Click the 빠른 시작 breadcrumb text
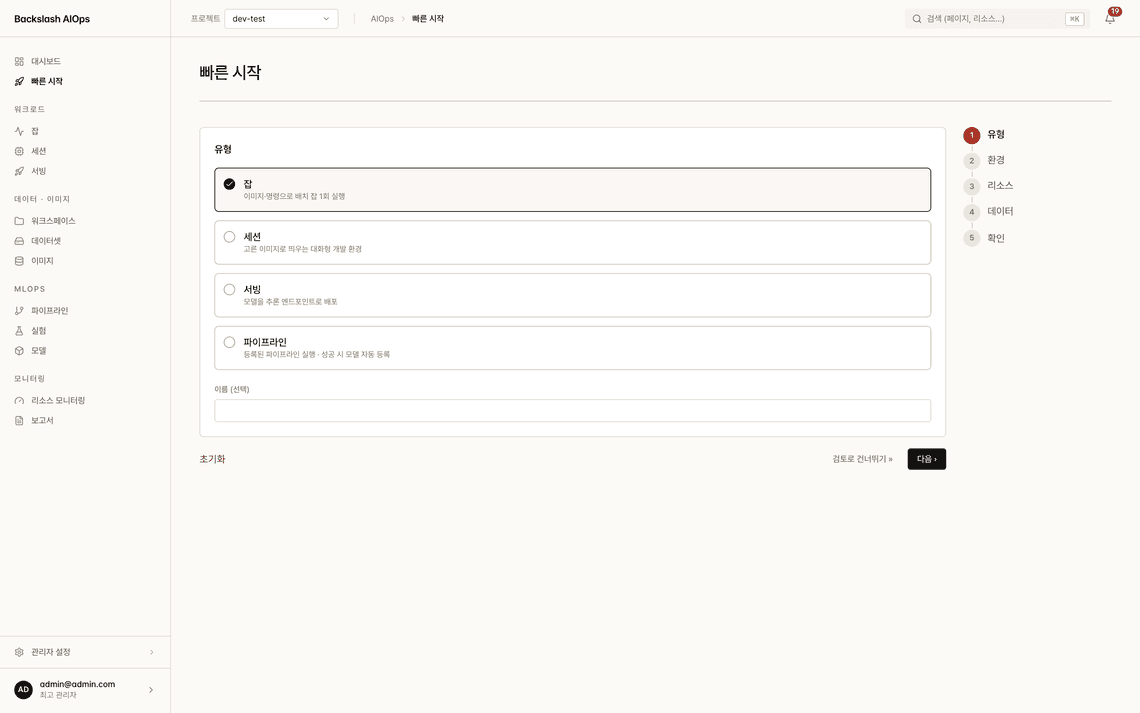Viewport: 1140px width, 713px height. click(428, 19)
